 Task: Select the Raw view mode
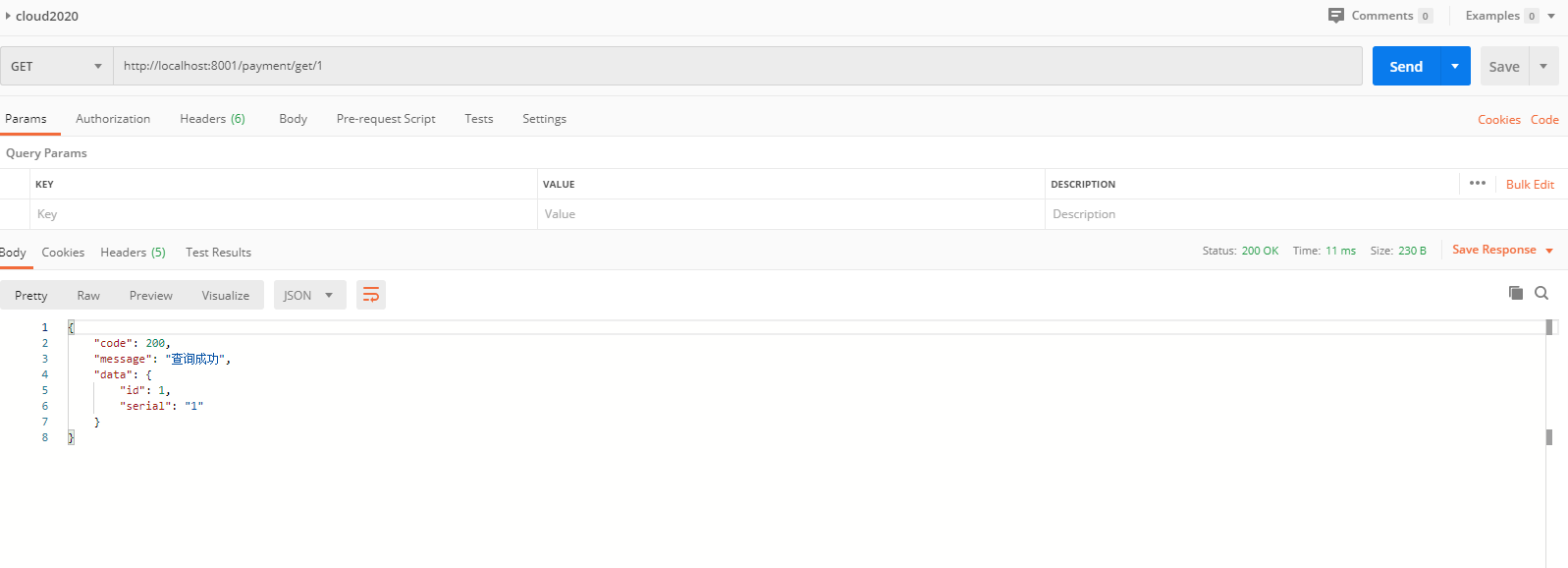88,295
